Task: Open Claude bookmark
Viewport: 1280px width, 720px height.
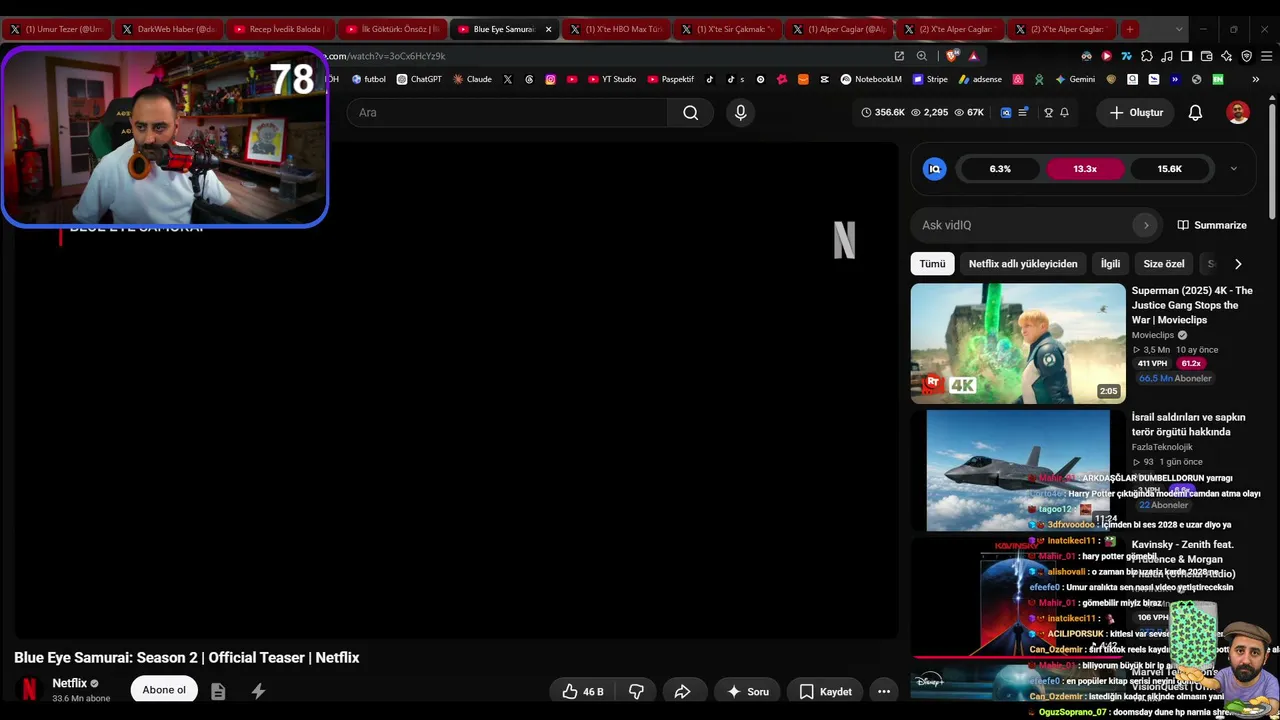Action: click(x=472, y=79)
